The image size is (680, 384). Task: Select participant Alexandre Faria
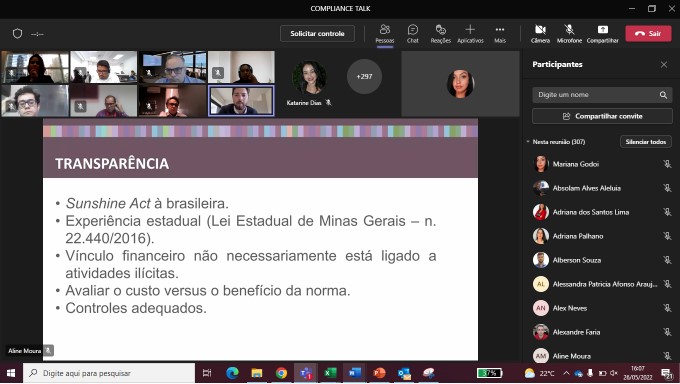[602, 332]
